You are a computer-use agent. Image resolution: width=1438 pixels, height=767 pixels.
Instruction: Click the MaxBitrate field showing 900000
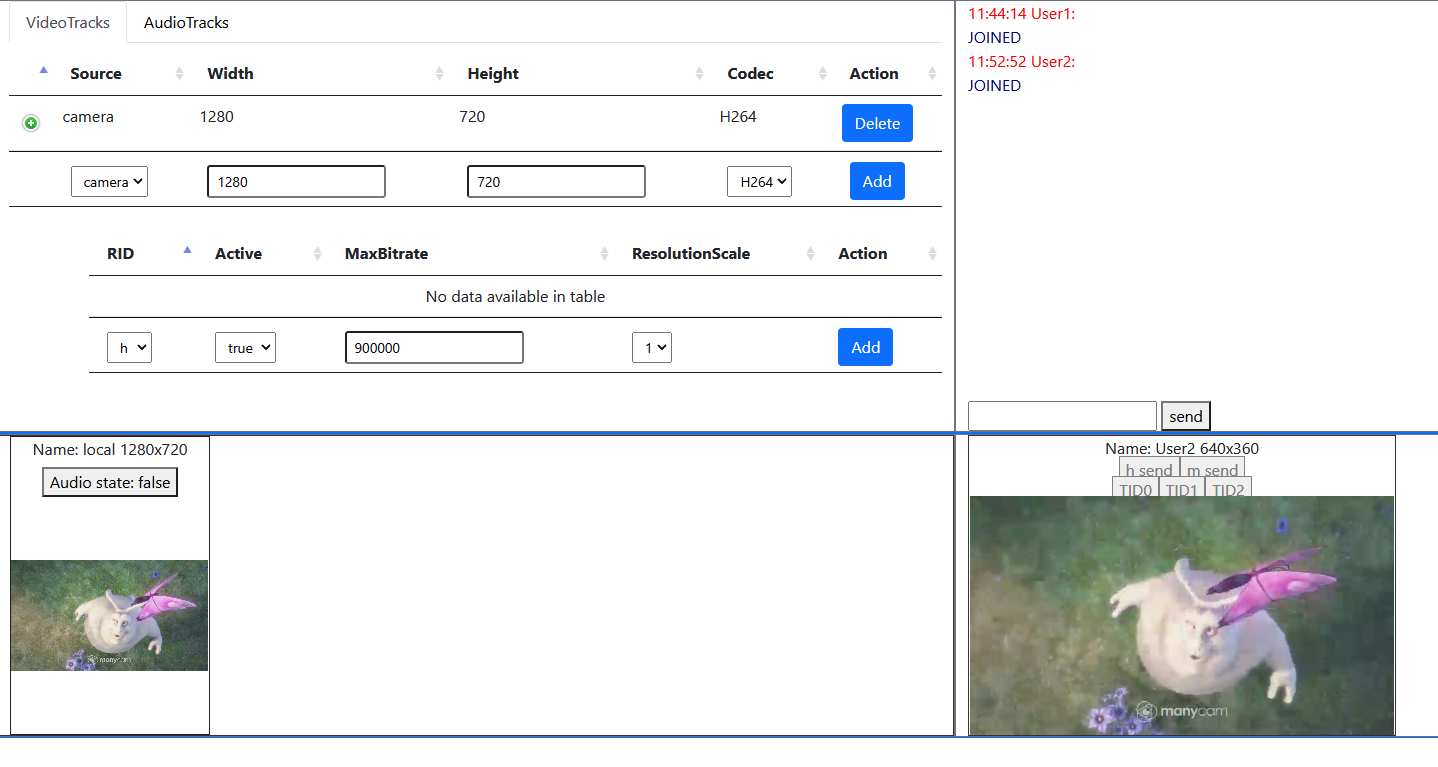[x=434, y=348]
